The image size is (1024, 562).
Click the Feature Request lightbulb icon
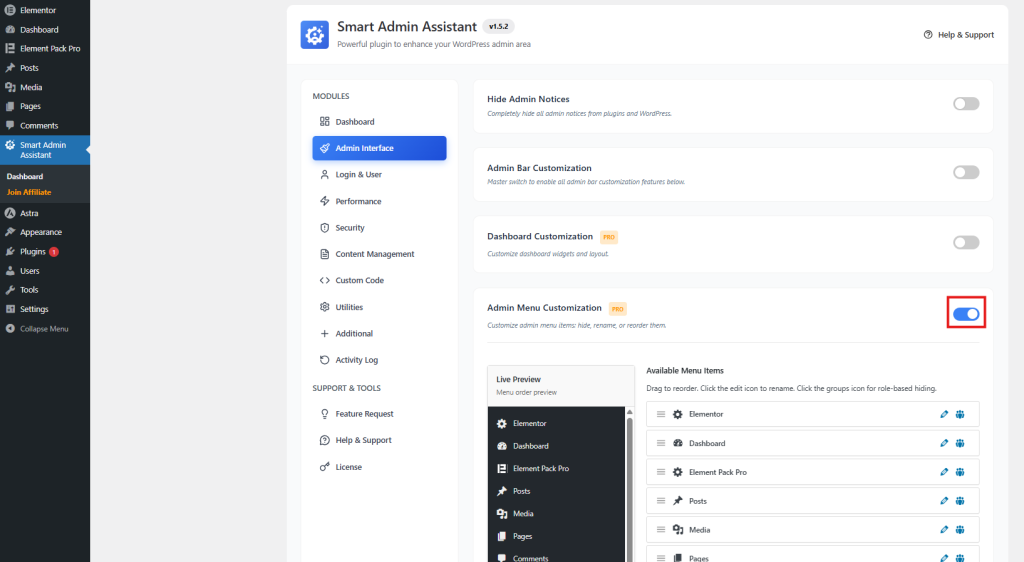[x=325, y=414]
